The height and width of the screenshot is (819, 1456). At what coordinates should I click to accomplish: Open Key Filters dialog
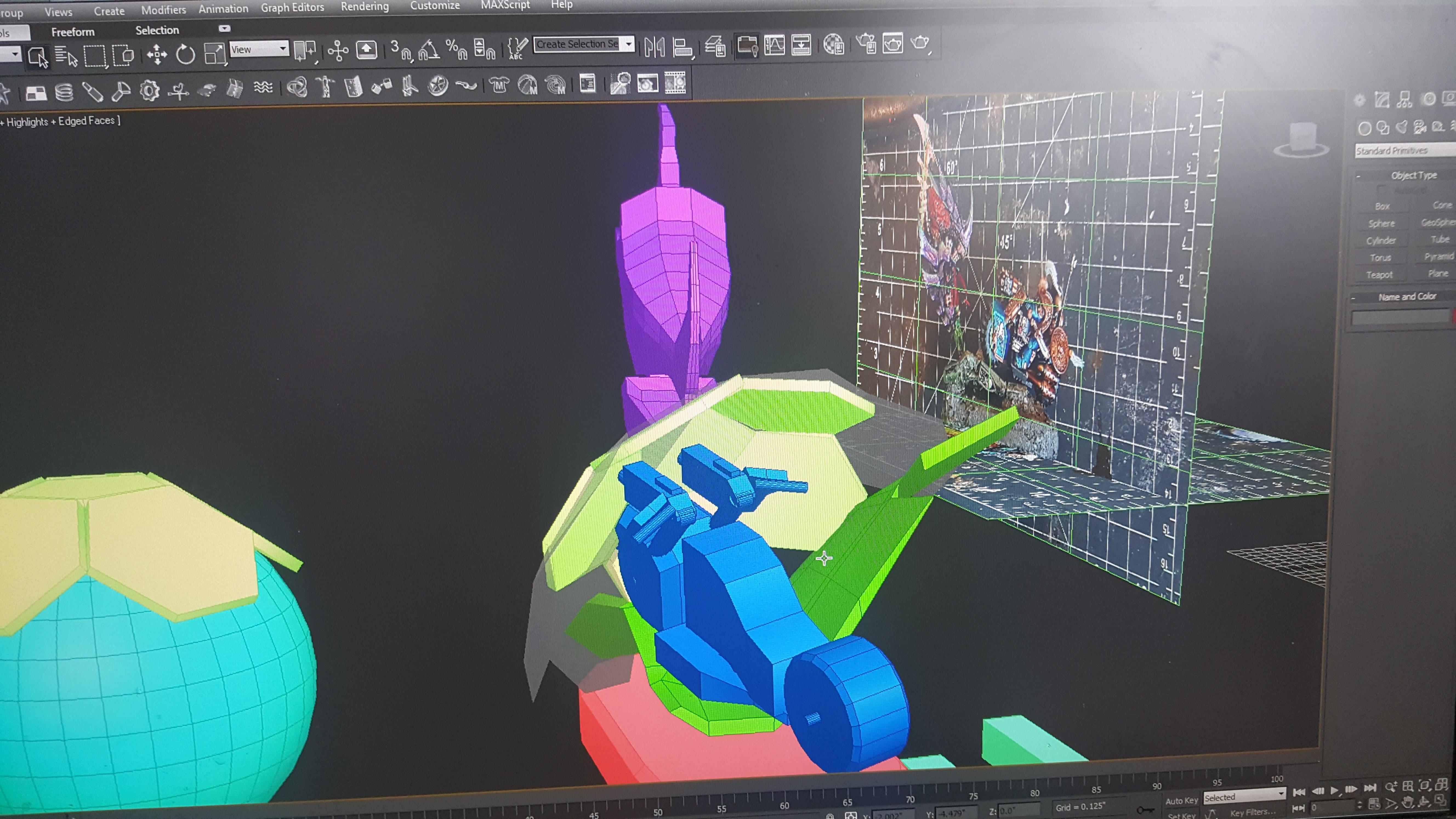click(1253, 813)
